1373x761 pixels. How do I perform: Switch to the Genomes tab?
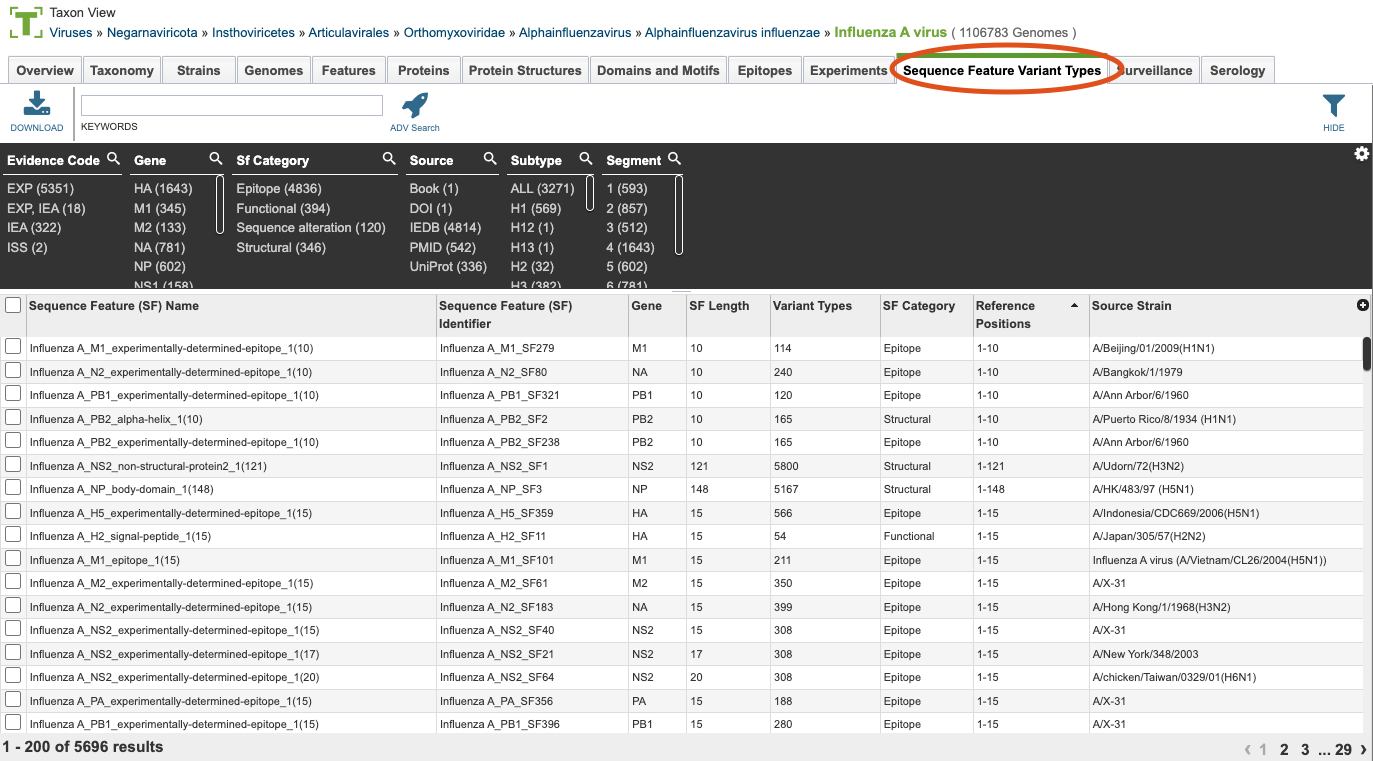click(274, 70)
